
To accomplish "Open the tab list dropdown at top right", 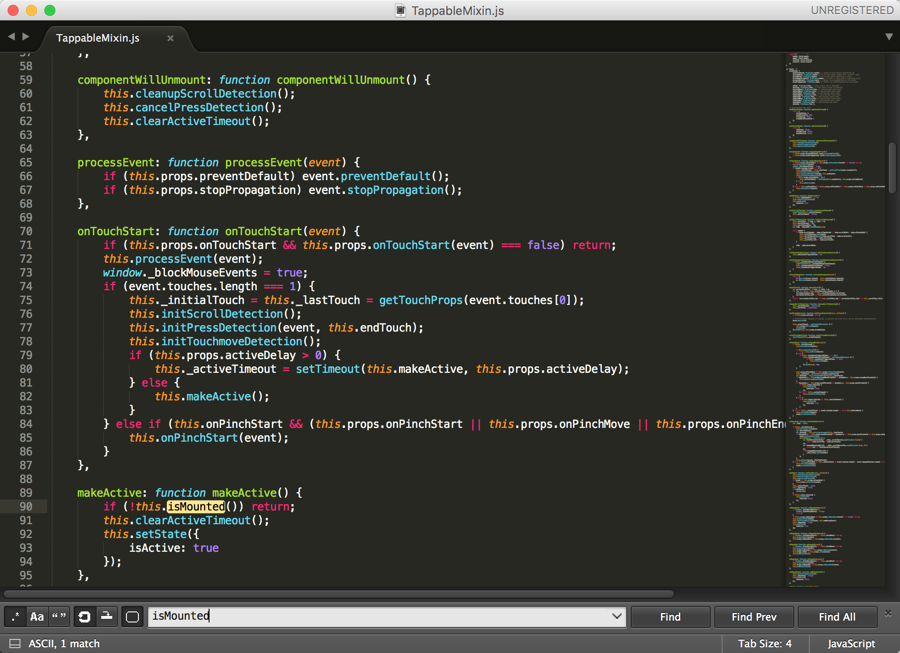I will click(888, 37).
